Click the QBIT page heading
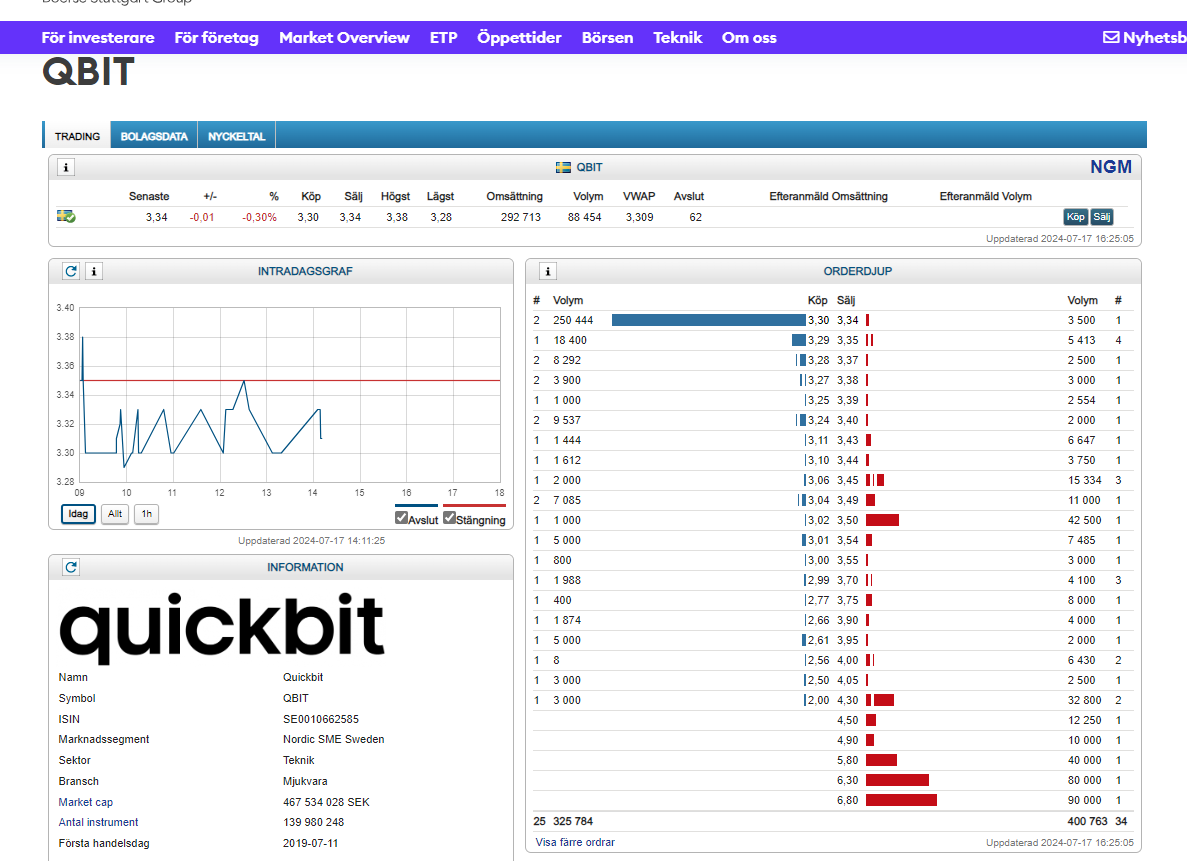This screenshot has width=1187, height=861. [x=88, y=72]
